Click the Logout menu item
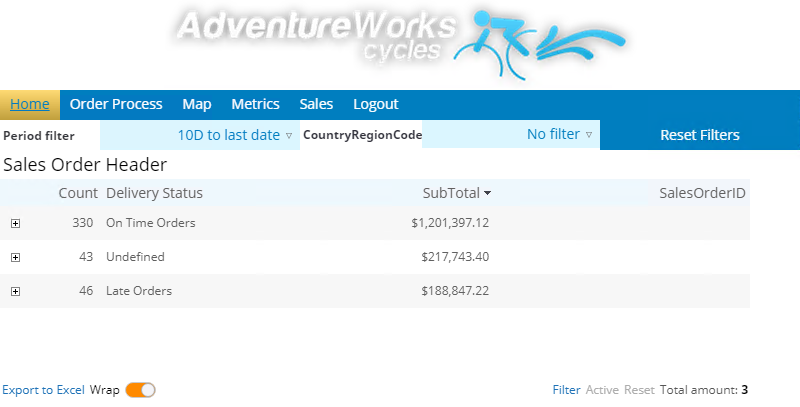The image size is (800, 407). 376,104
